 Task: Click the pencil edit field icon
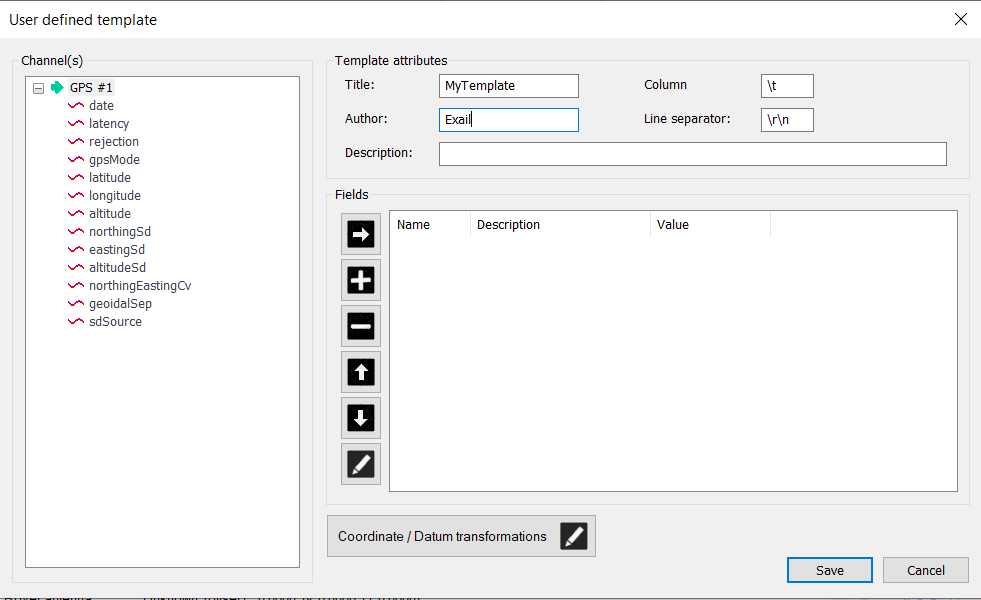point(361,464)
